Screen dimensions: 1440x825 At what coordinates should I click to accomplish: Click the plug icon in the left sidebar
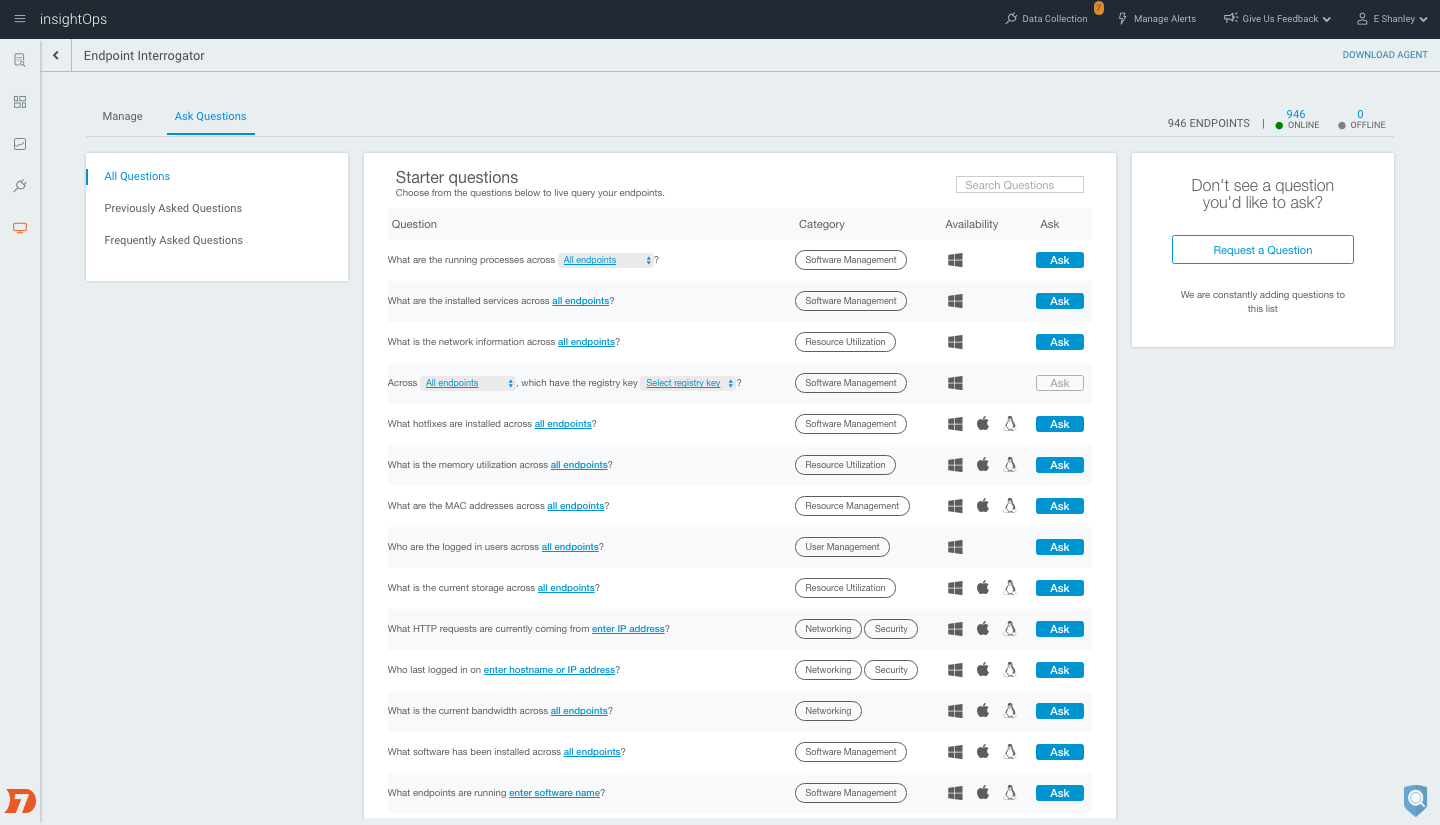[x=20, y=186]
